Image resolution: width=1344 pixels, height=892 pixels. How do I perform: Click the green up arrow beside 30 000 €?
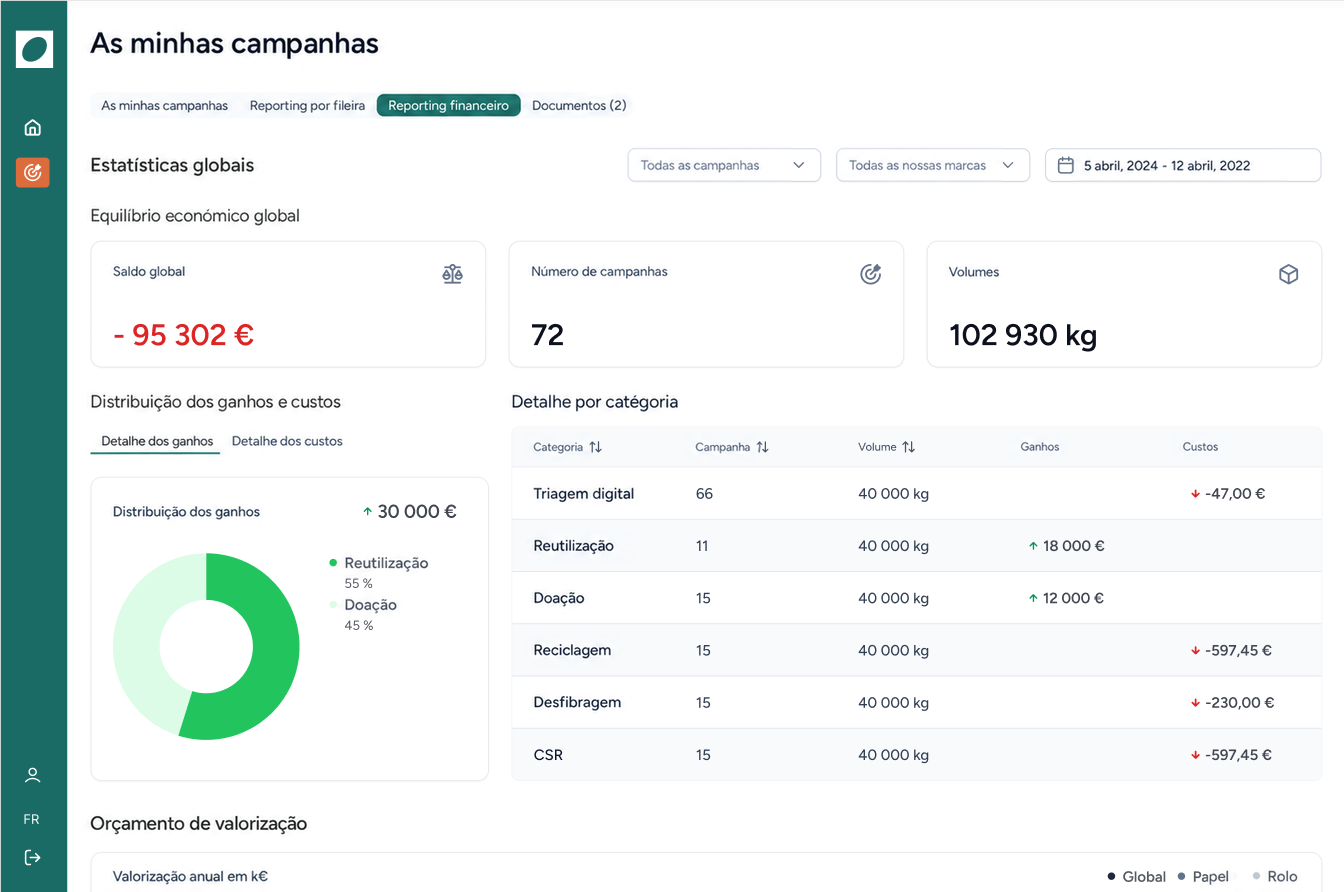pos(367,511)
